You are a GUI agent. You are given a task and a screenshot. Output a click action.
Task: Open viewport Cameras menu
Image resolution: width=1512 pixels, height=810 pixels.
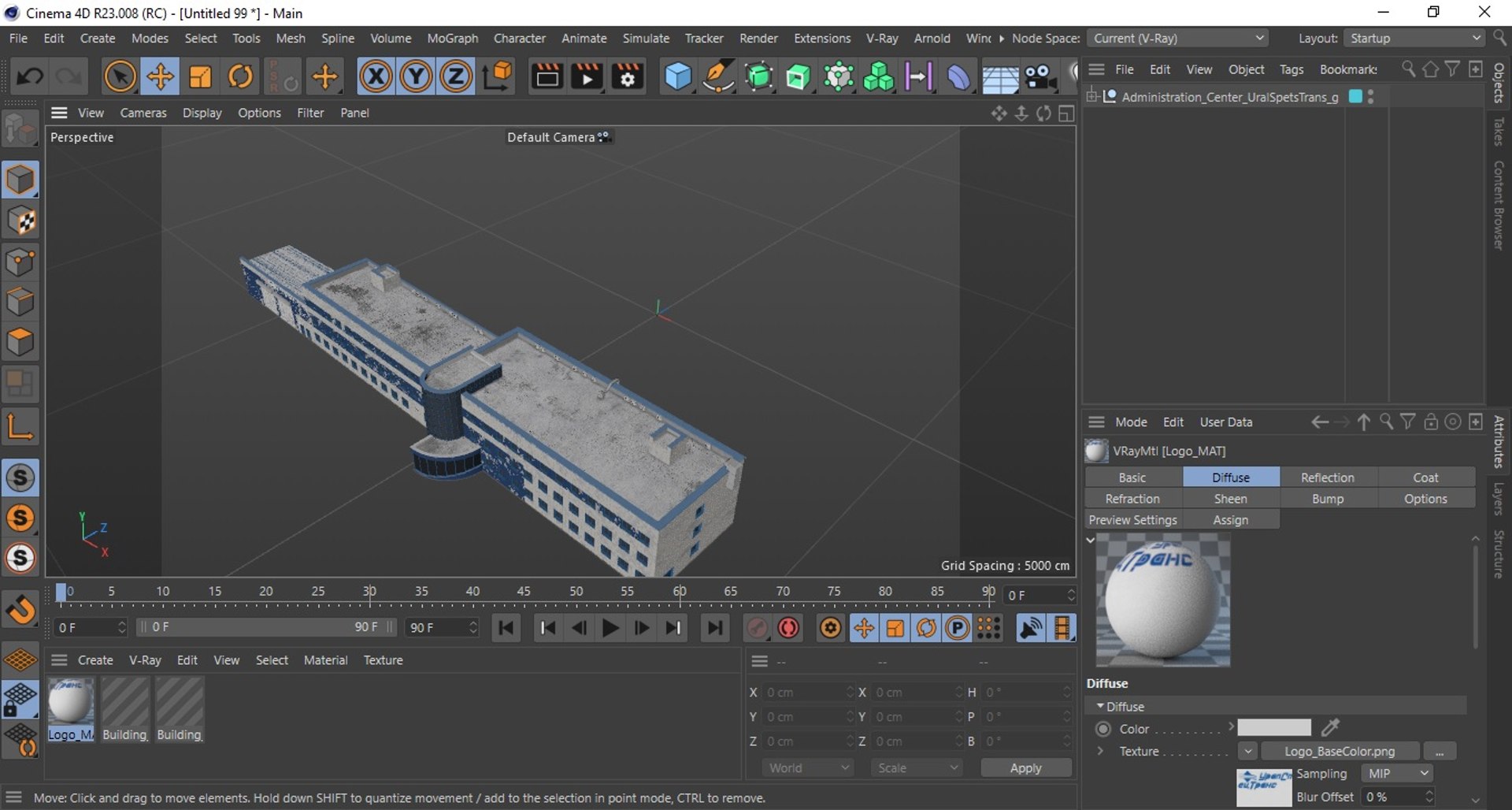tap(143, 113)
